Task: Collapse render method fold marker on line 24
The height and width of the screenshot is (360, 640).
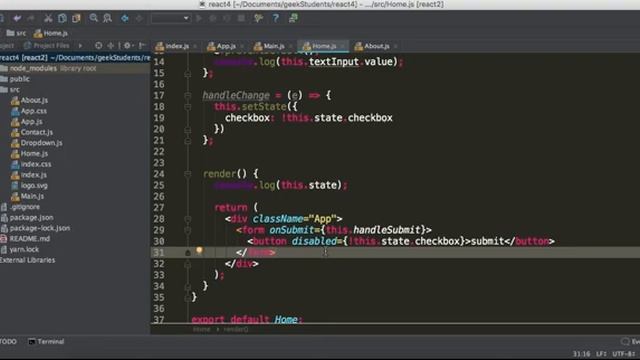Action: [188, 174]
